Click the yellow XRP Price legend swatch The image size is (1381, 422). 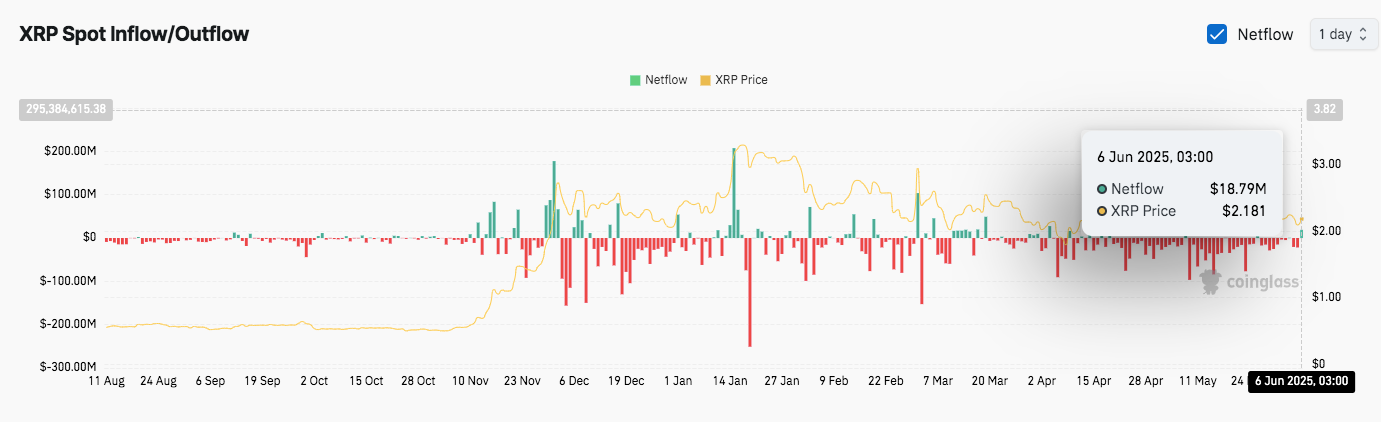click(705, 80)
